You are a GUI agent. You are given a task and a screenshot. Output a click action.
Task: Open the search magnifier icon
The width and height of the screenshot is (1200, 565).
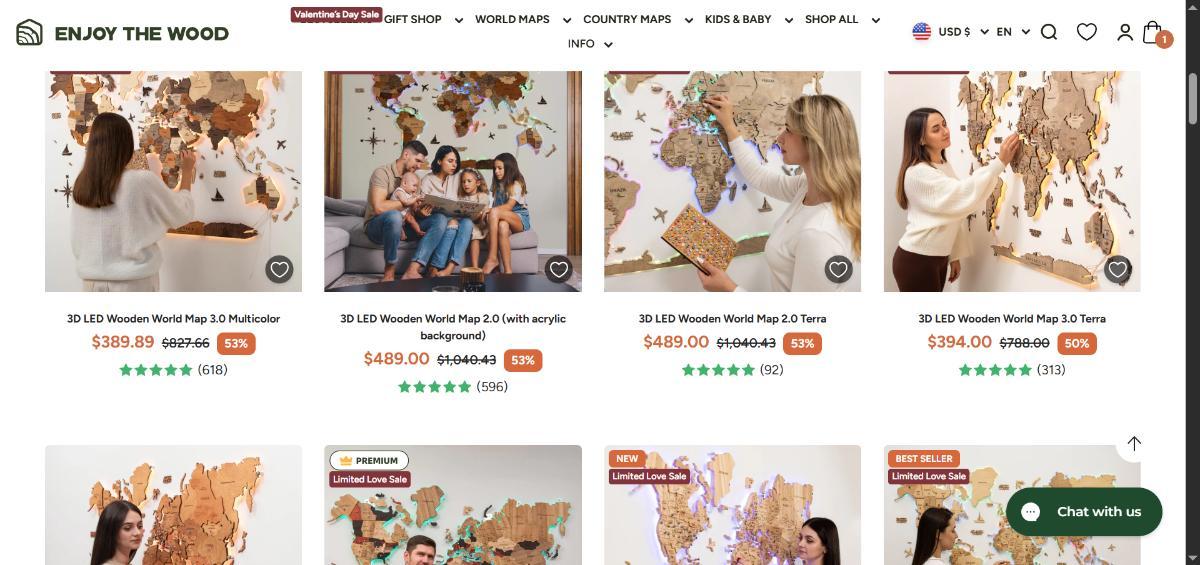(1049, 32)
